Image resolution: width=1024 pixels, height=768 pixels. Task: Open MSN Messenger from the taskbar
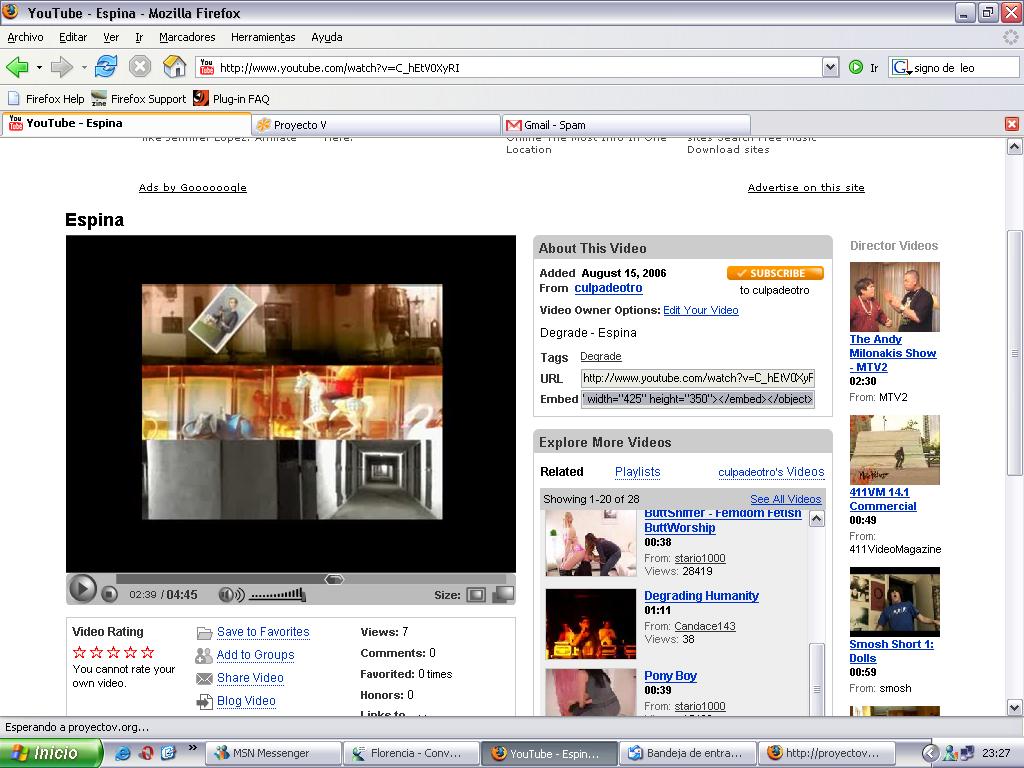[x=274, y=753]
